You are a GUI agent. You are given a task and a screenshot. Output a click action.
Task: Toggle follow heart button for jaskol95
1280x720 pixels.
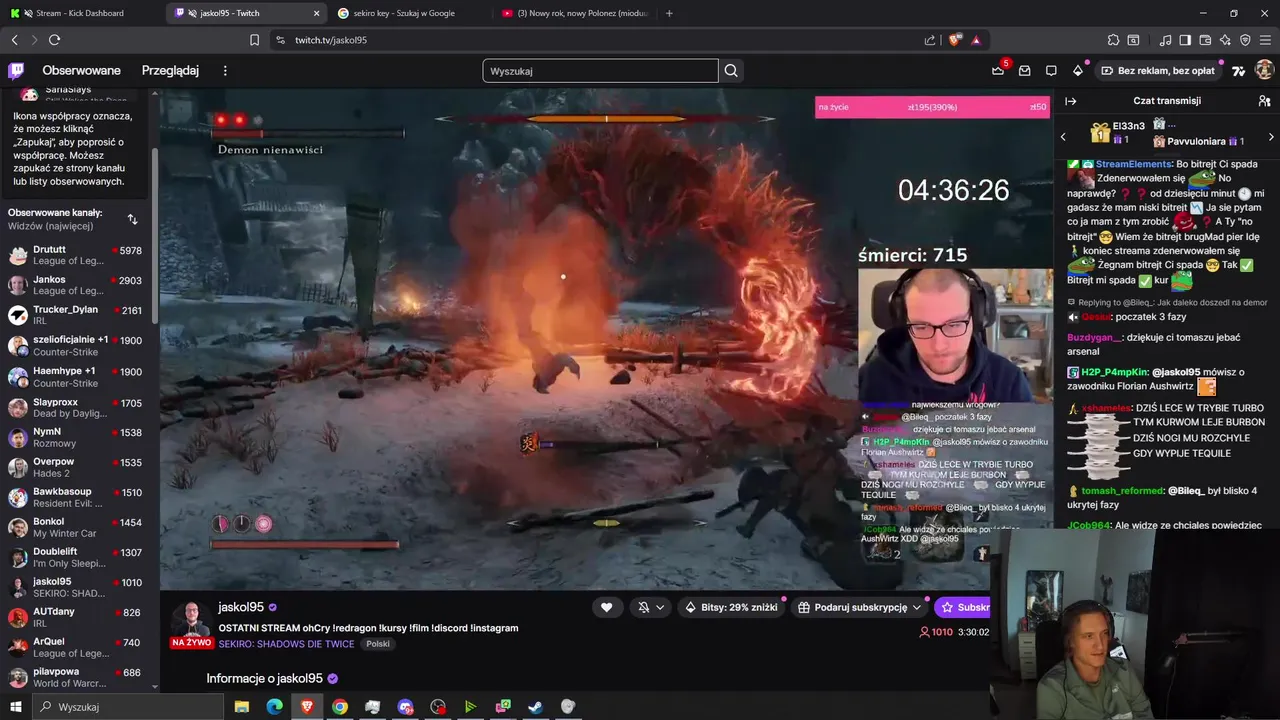coord(606,607)
